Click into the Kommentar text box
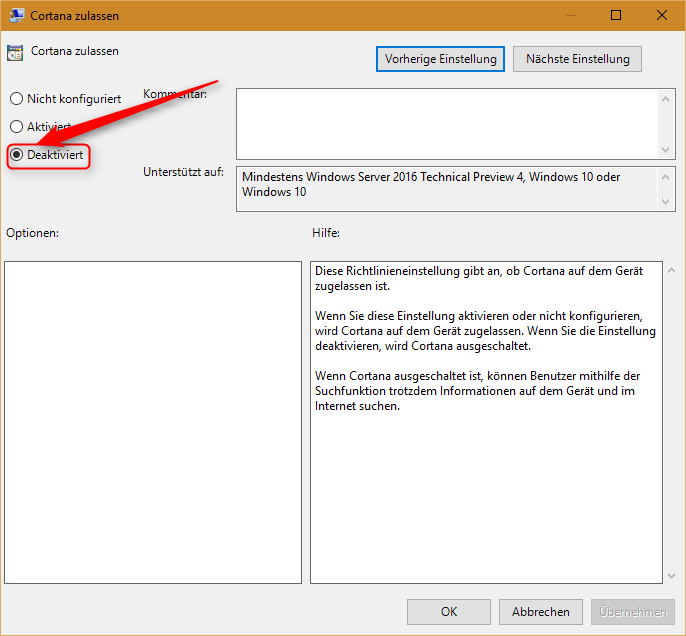This screenshot has height=636, width=686. (447, 124)
